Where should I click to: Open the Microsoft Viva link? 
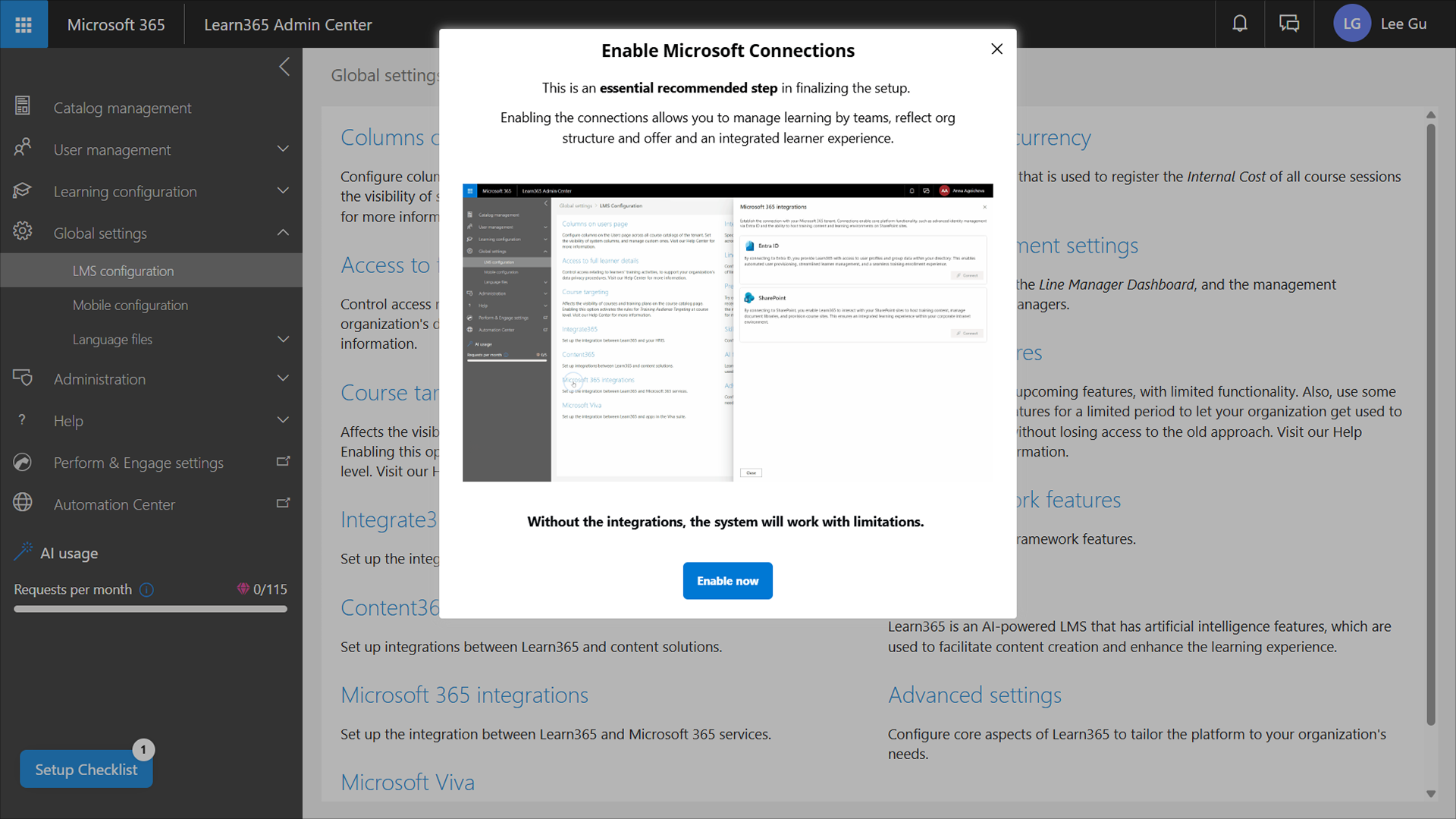click(407, 782)
